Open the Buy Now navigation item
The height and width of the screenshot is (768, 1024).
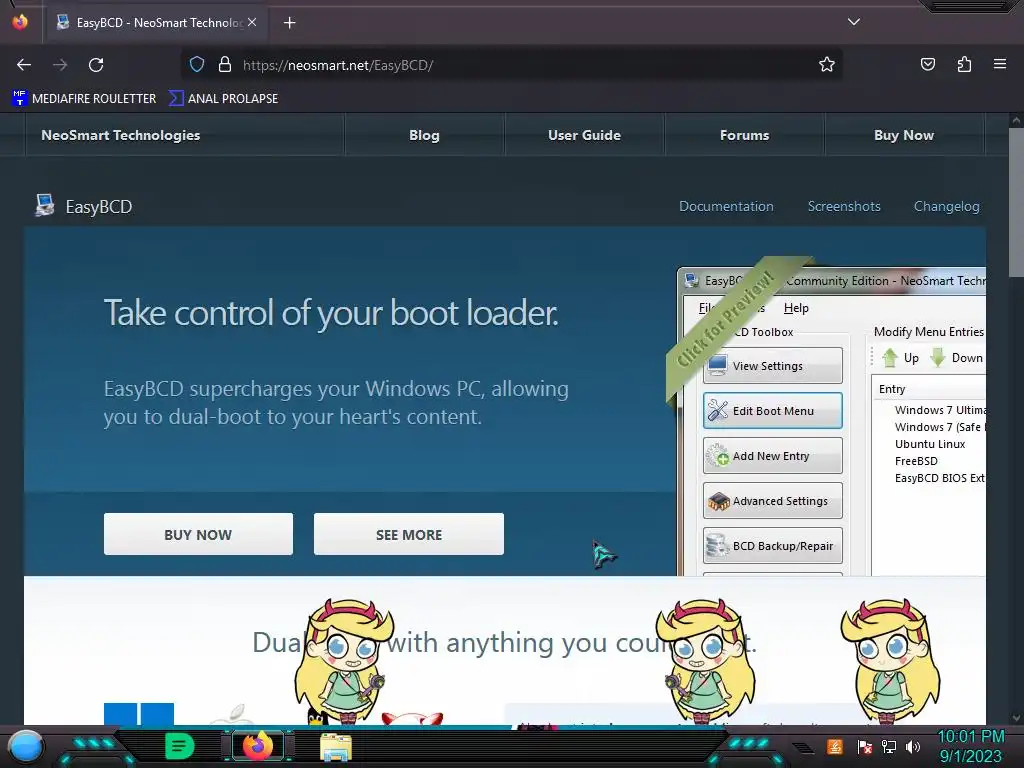pos(904,135)
